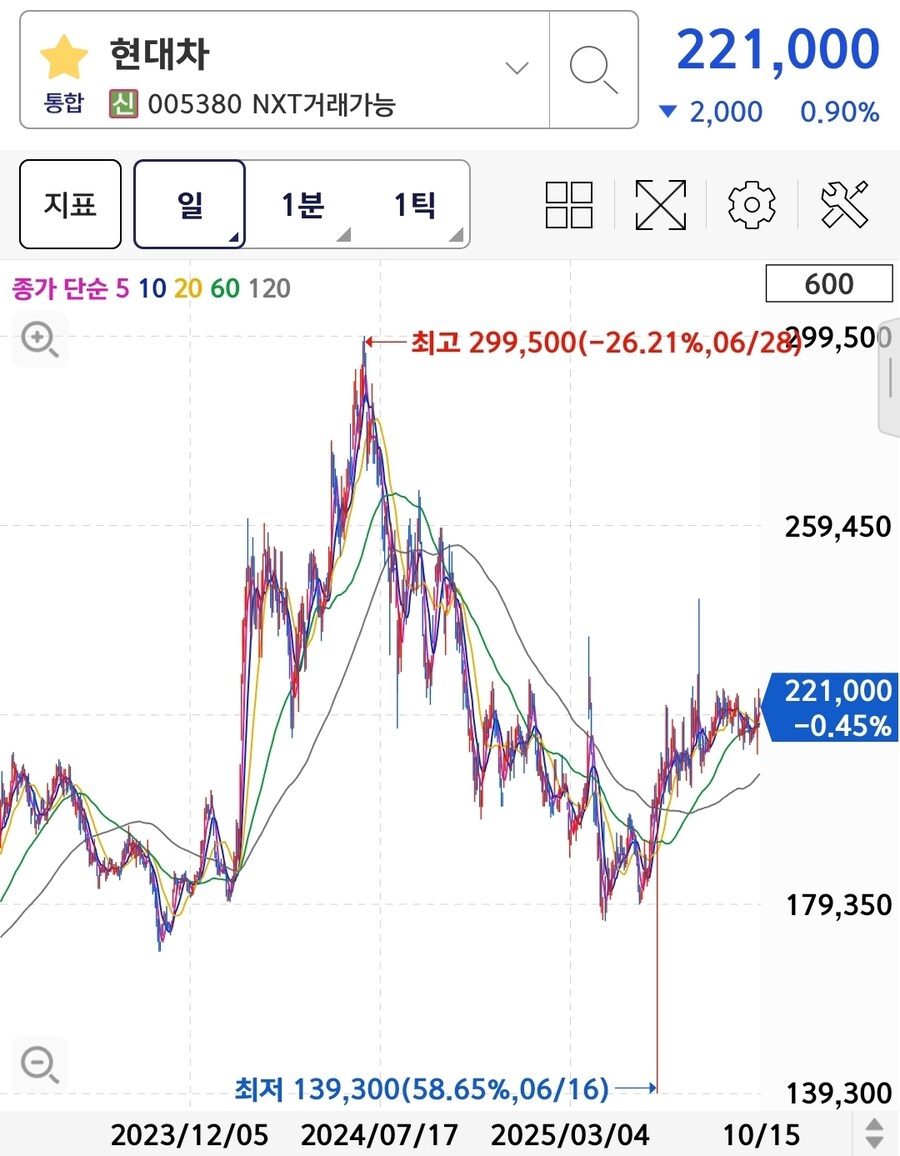Switch to the 일 daily chart tab

coord(189,204)
